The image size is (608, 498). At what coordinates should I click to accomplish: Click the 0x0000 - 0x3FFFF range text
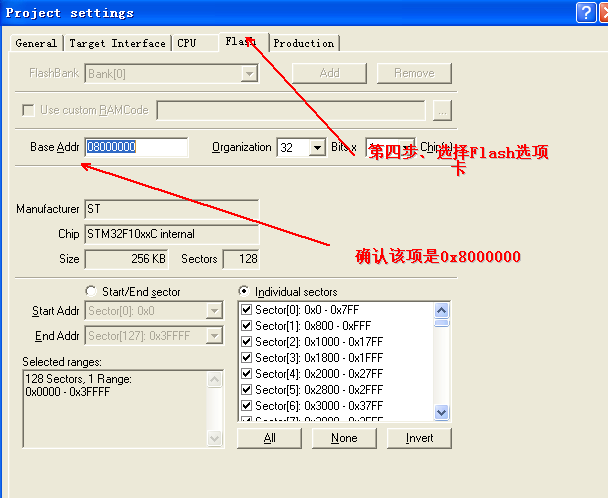click(67, 392)
